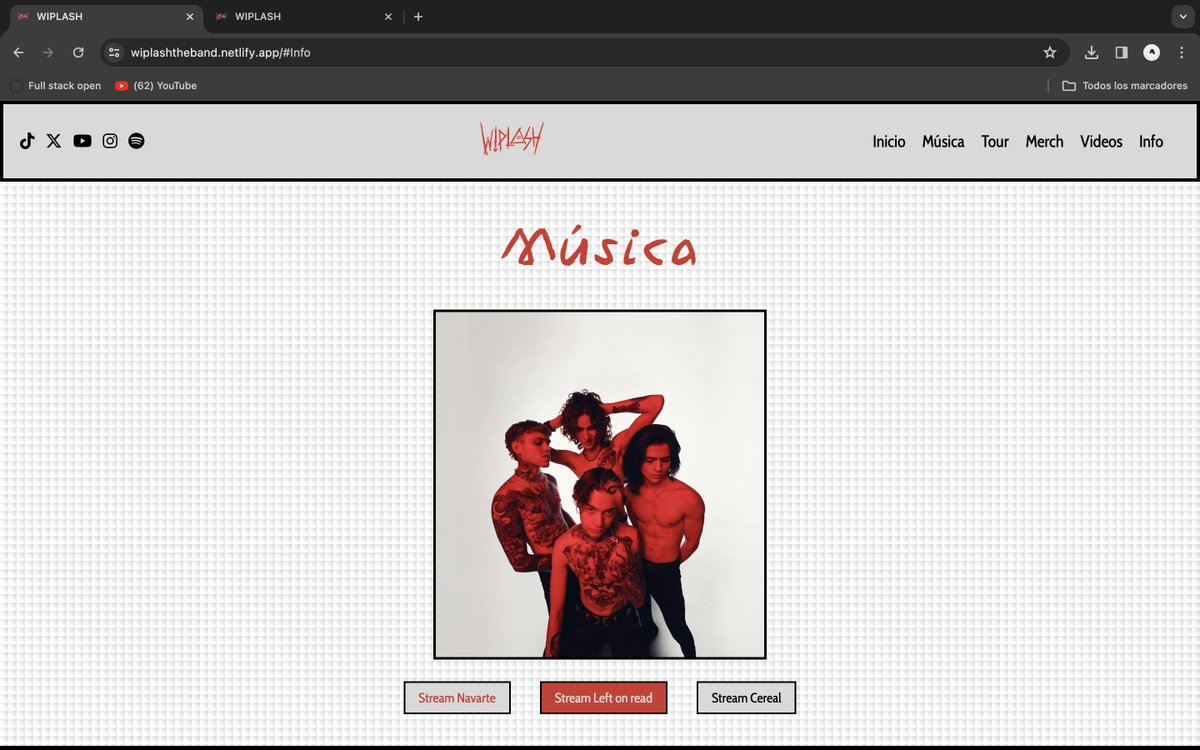Click the Música section heading

pyautogui.click(x=599, y=246)
